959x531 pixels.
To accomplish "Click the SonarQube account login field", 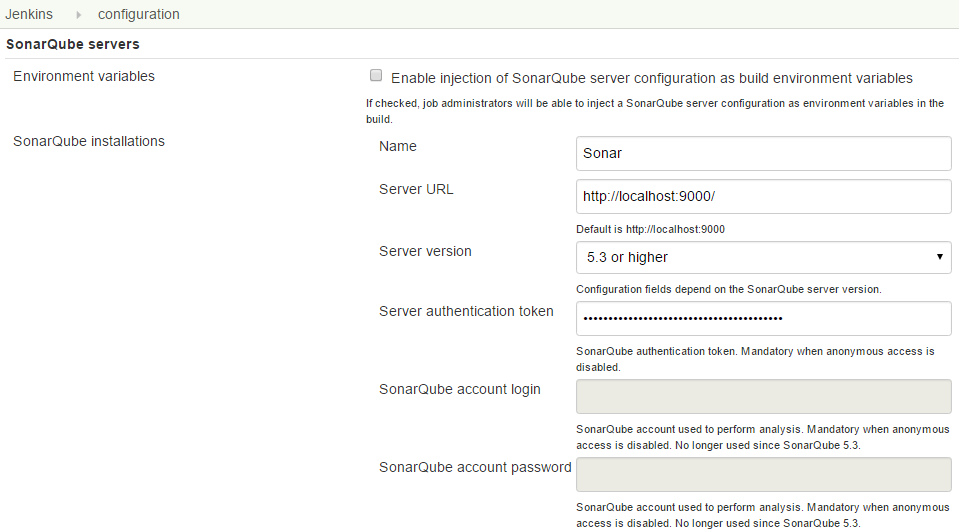I will [x=763, y=396].
